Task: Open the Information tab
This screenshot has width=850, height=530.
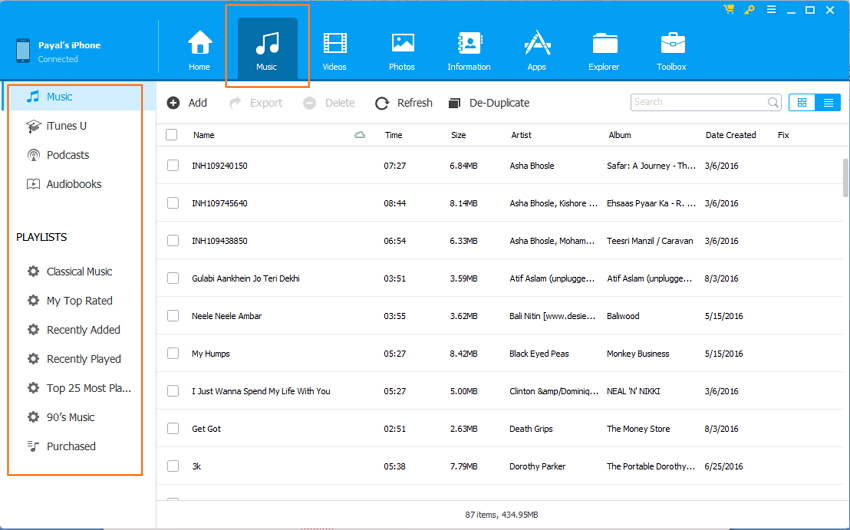Action: (469, 50)
